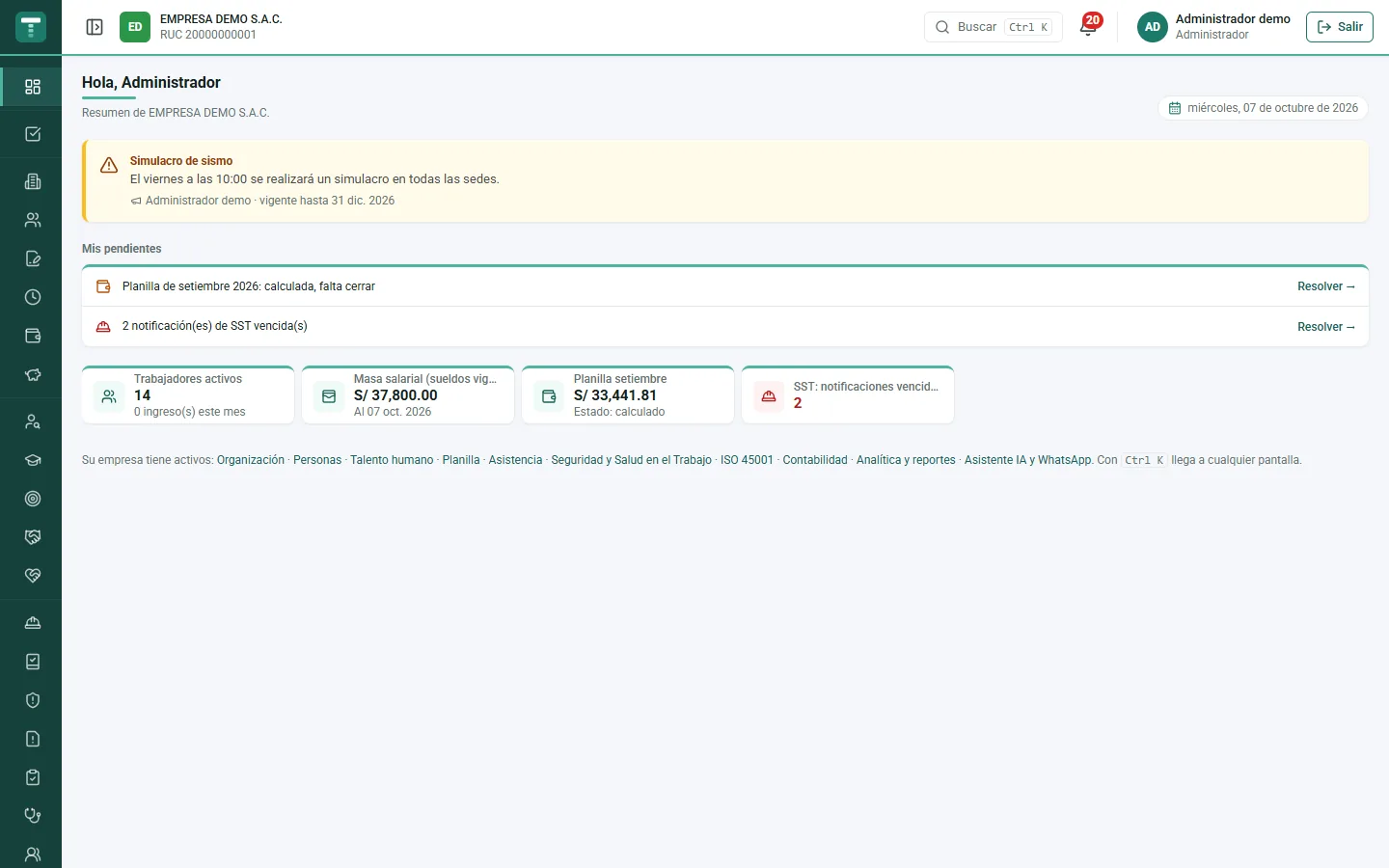Follow the Personas module link
The image size is (1389, 868).
317,460
